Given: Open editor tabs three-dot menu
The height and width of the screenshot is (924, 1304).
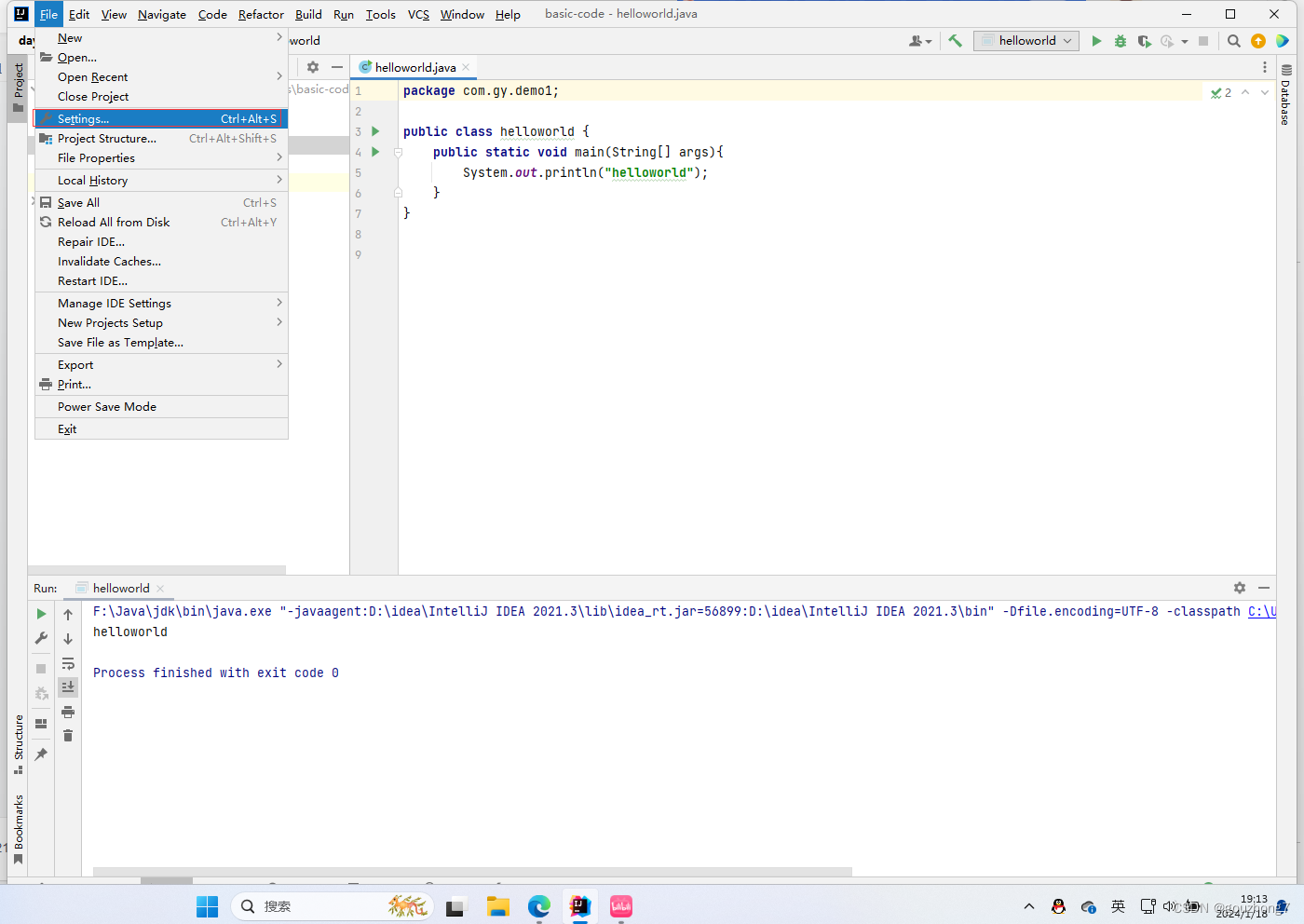Looking at the screenshot, I should point(1264,67).
